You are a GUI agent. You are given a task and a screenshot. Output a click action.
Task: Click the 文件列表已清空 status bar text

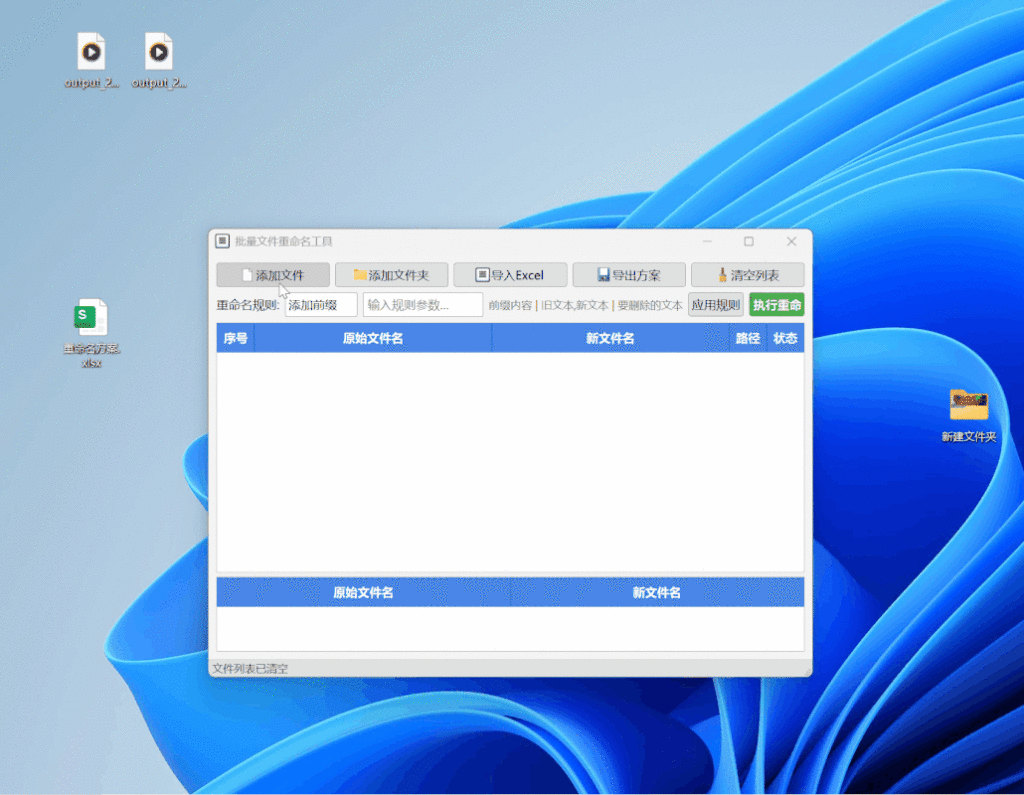250,669
